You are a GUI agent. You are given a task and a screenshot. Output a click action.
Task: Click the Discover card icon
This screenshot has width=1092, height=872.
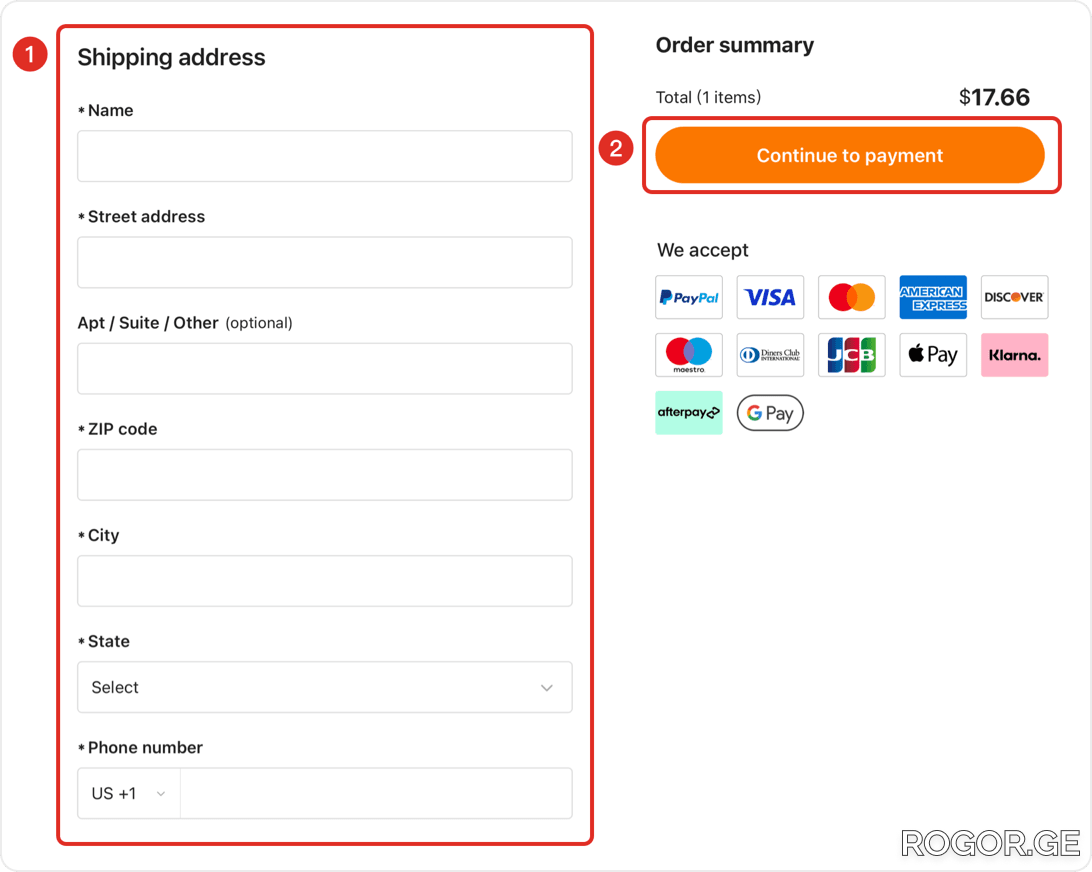coord(1015,297)
